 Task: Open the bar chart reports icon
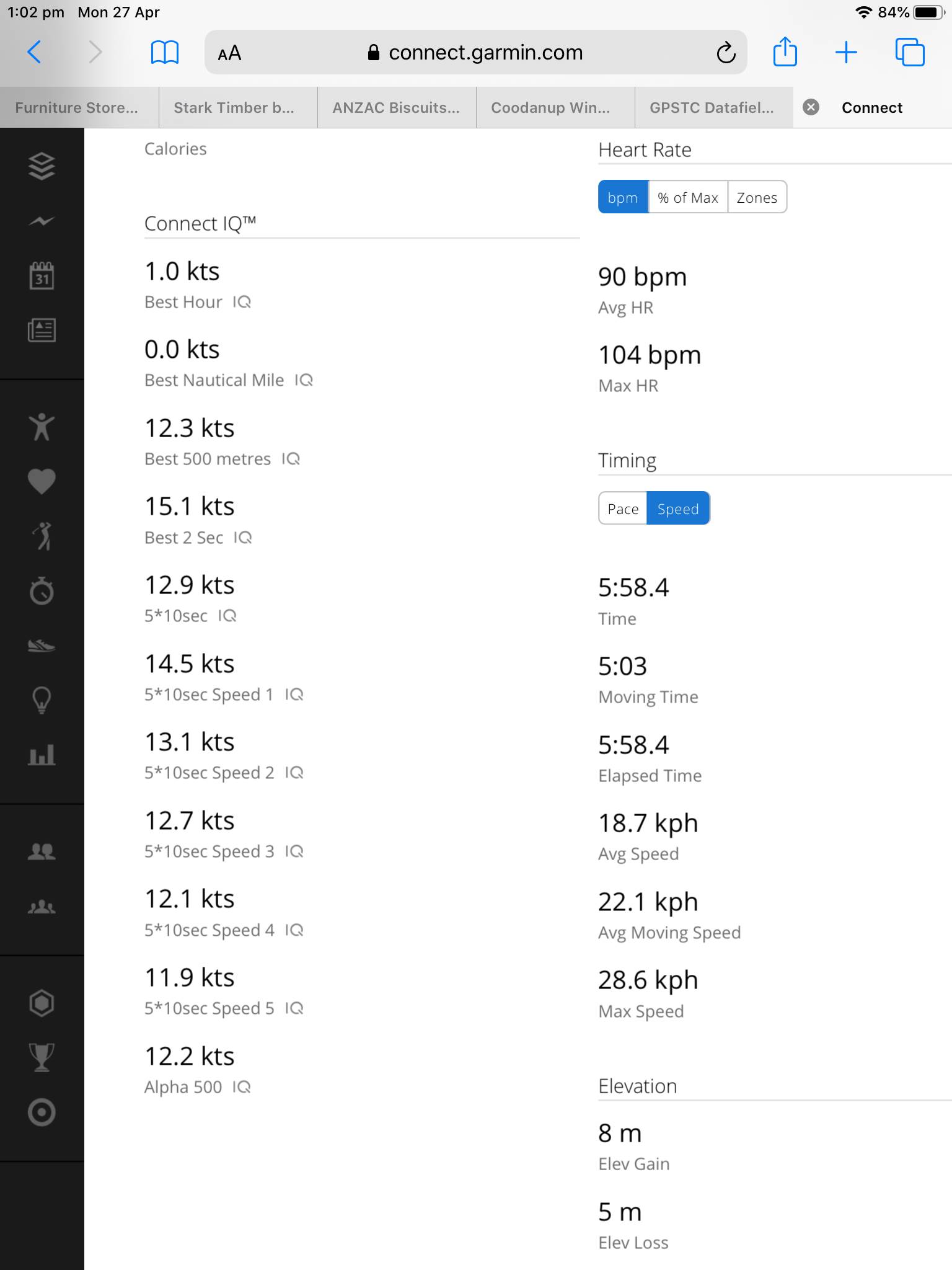click(42, 755)
